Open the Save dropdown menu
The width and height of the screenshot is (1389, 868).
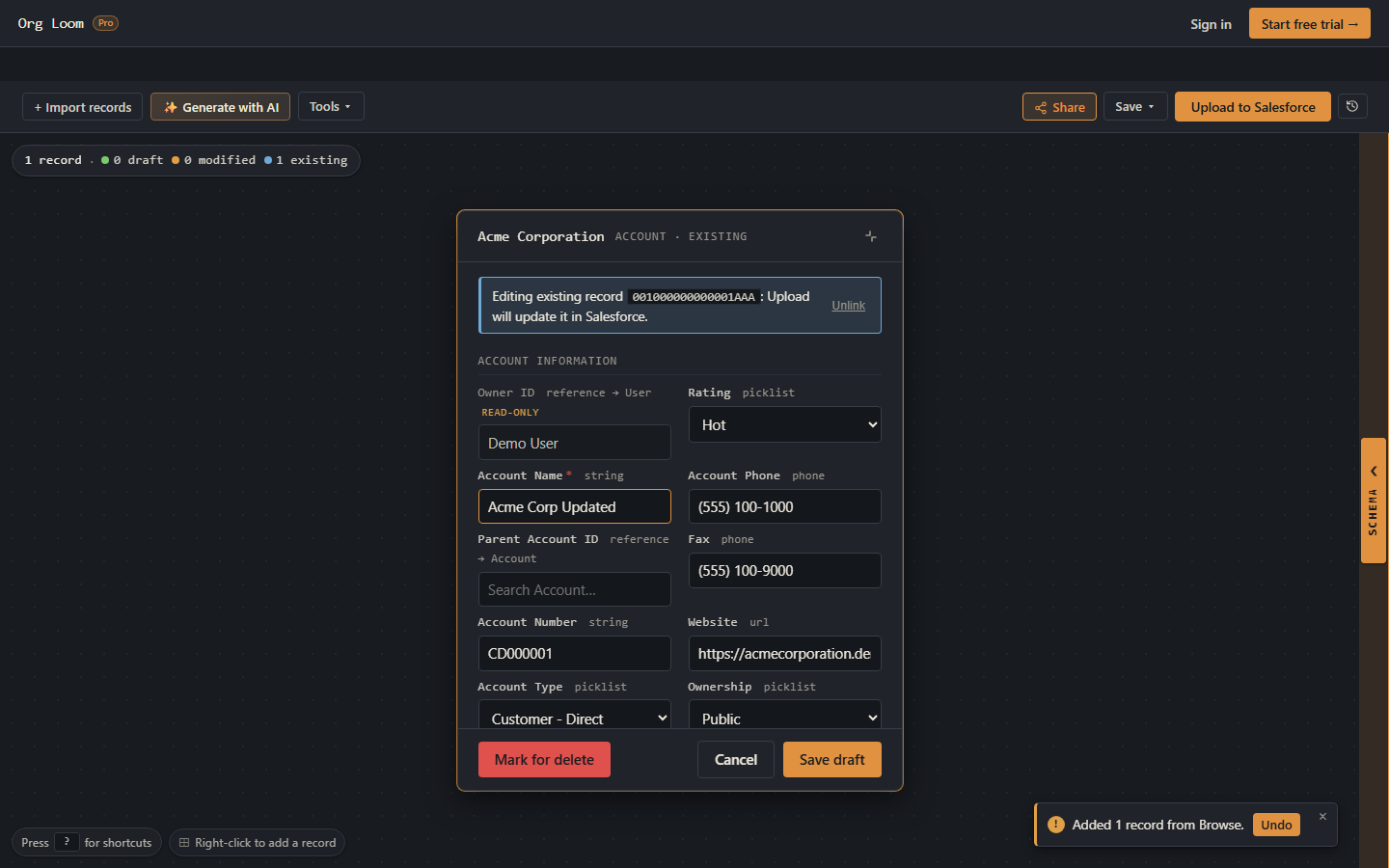[1135, 107]
